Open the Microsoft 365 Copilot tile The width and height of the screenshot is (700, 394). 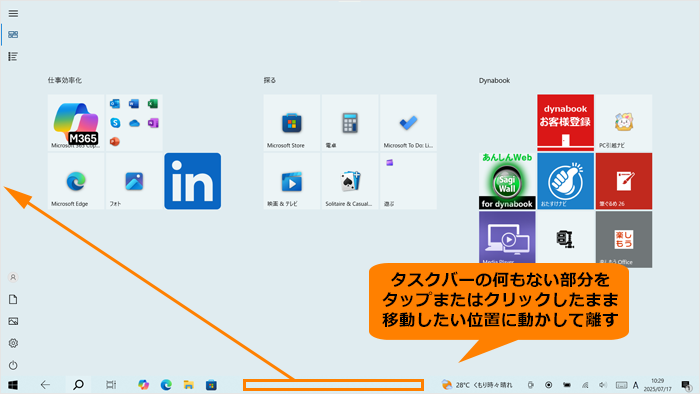pos(76,122)
